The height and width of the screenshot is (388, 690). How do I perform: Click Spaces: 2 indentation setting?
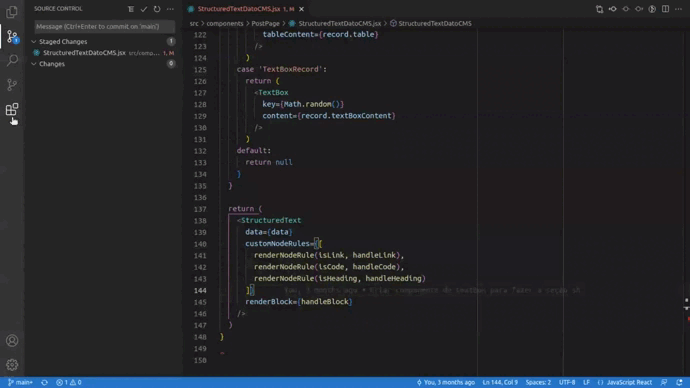pos(538,382)
